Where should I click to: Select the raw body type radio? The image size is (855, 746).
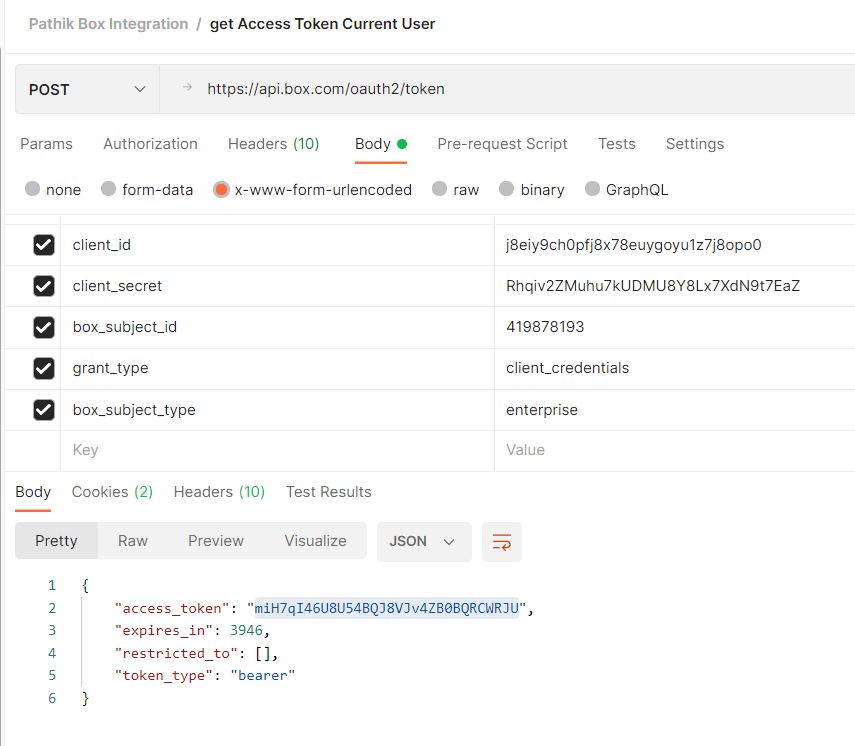[439, 189]
